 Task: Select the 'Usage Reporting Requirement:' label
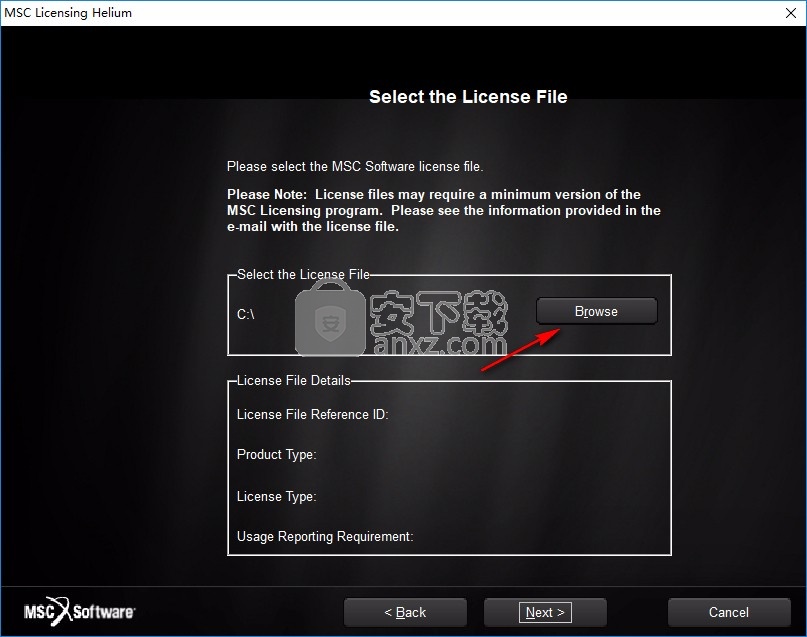(325, 537)
